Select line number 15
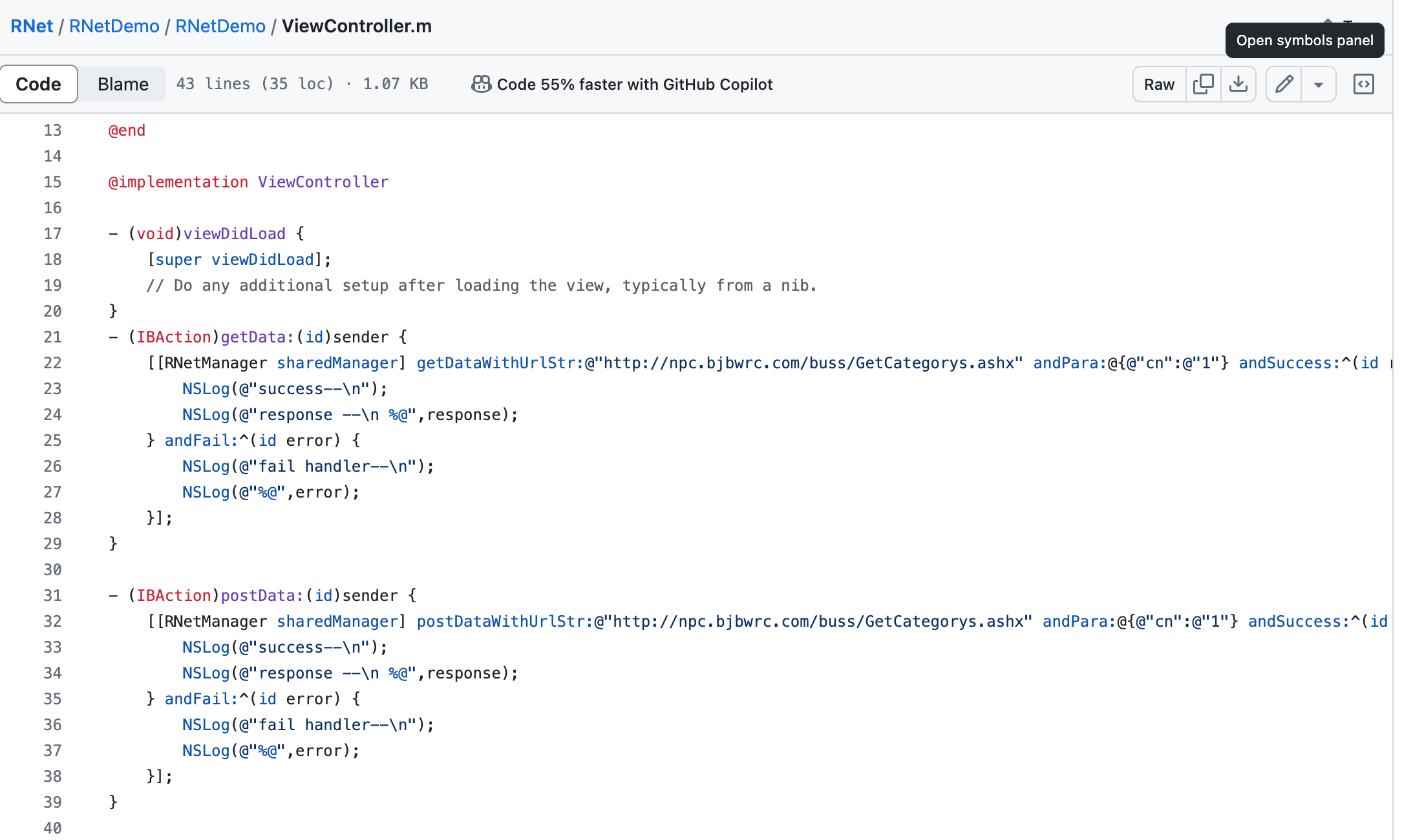Screen dimensions: 1413x840 (52, 182)
